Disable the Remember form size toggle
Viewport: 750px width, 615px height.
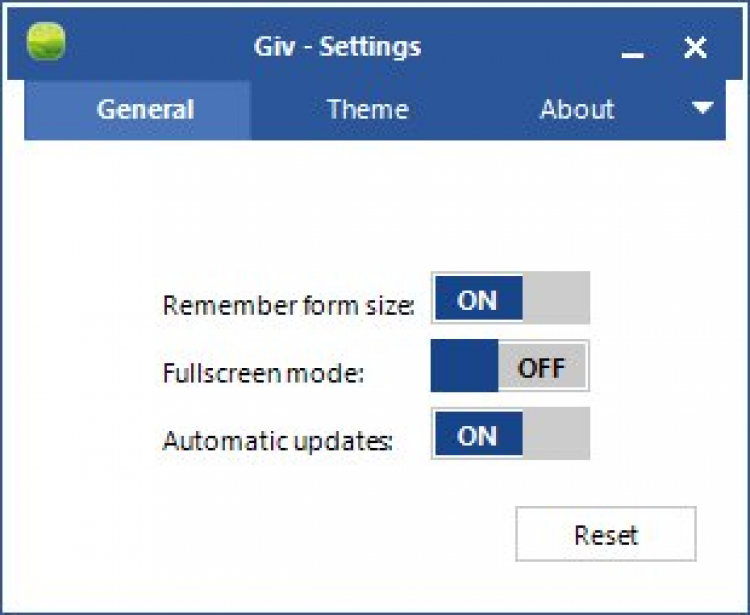[510, 298]
